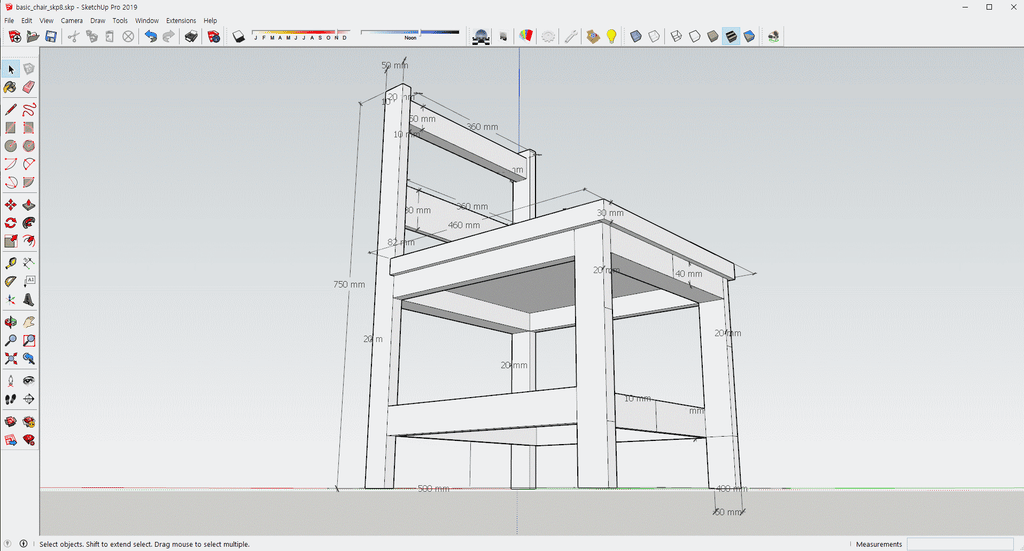This screenshot has width=1024, height=551.
Task: Print the model with printer icon
Action: tap(191, 37)
